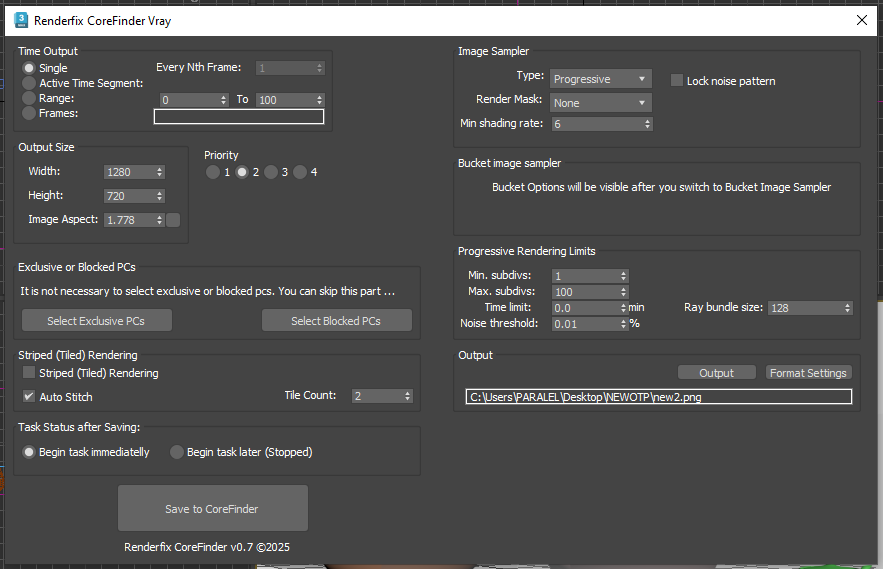Image resolution: width=883 pixels, height=569 pixels.
Task: Click the Time limit value 0.0
Action: 586,308
